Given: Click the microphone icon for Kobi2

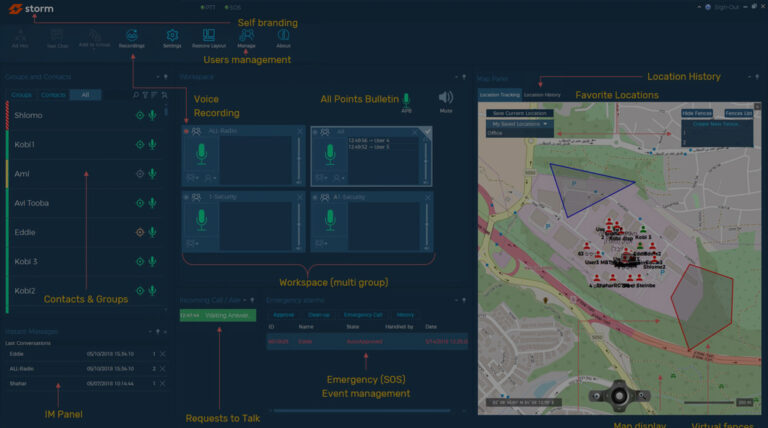Looking at the screenshot, I should coord(153,290).
